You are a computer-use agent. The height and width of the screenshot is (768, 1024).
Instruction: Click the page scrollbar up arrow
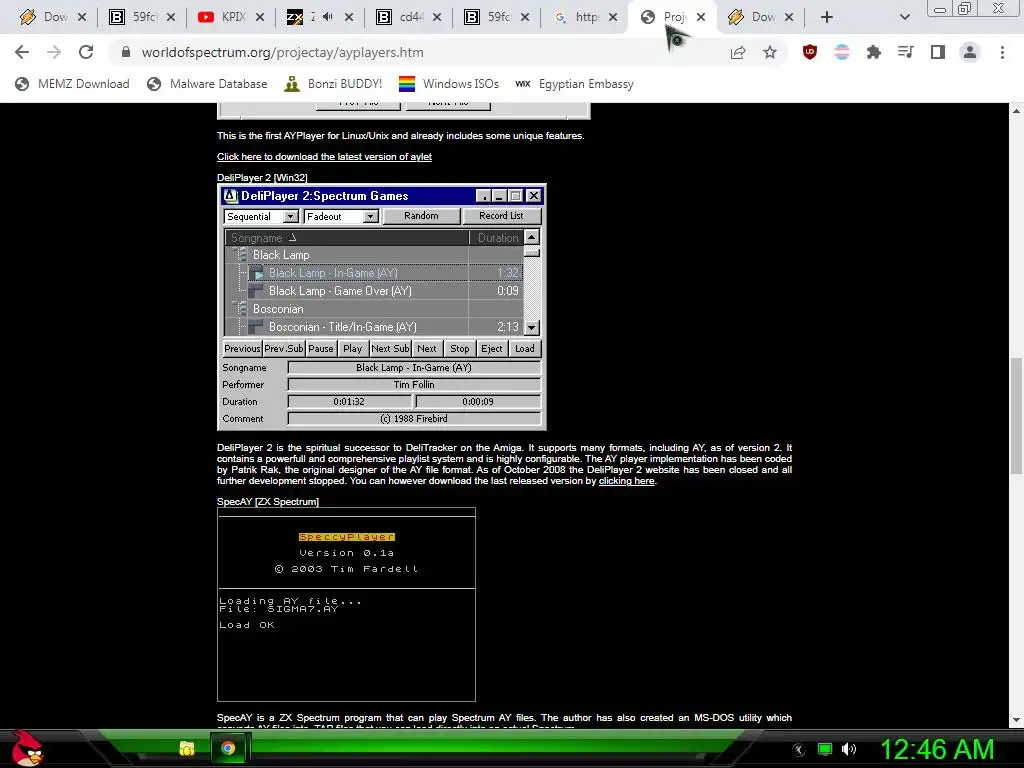point(1016,111)
